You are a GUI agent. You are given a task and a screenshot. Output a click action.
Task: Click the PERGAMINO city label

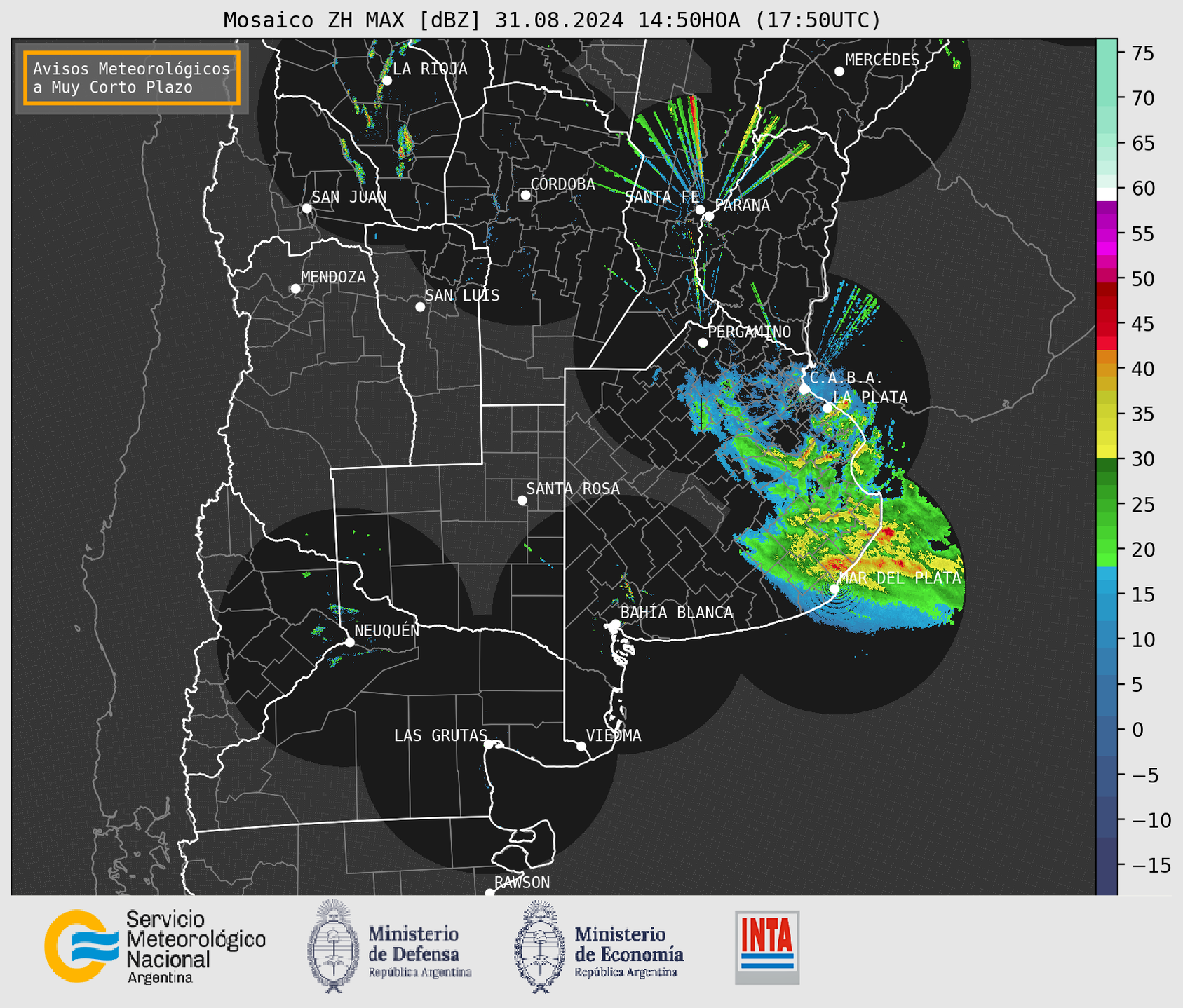coord(750,332)
